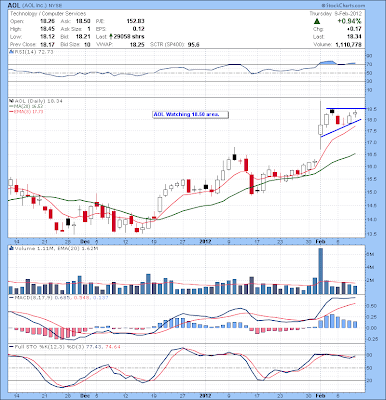Click the "Thursday 9-Feb-2012" date
The height and width of the screenshot is (400, 386).
pyautogui.click(x=335, y=14)
